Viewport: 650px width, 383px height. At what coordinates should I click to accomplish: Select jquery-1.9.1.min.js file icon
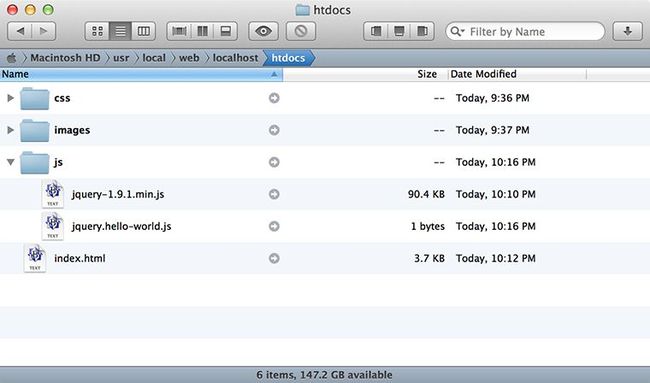[x=53, y=194]
